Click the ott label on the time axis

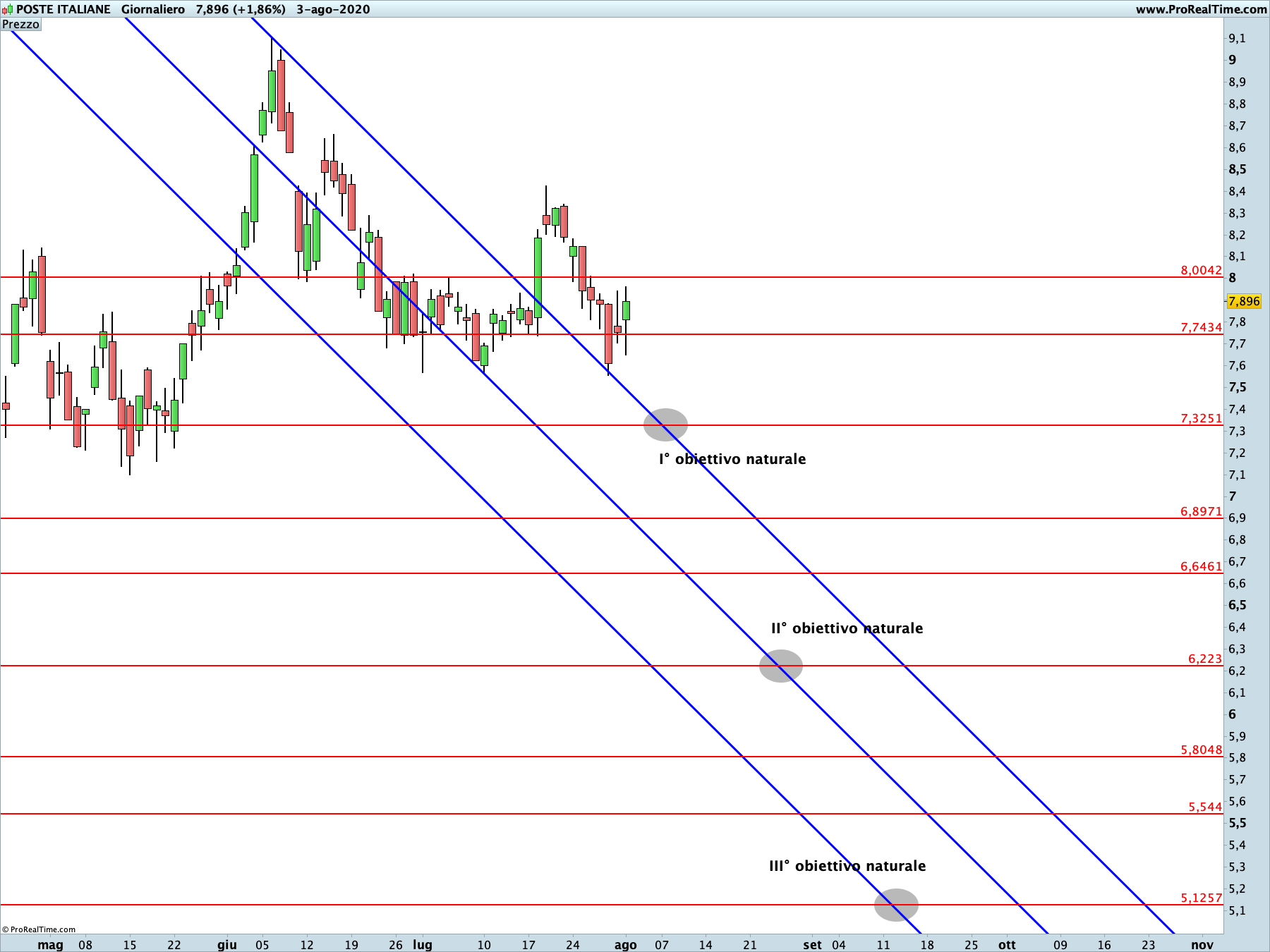(1007, 945)
